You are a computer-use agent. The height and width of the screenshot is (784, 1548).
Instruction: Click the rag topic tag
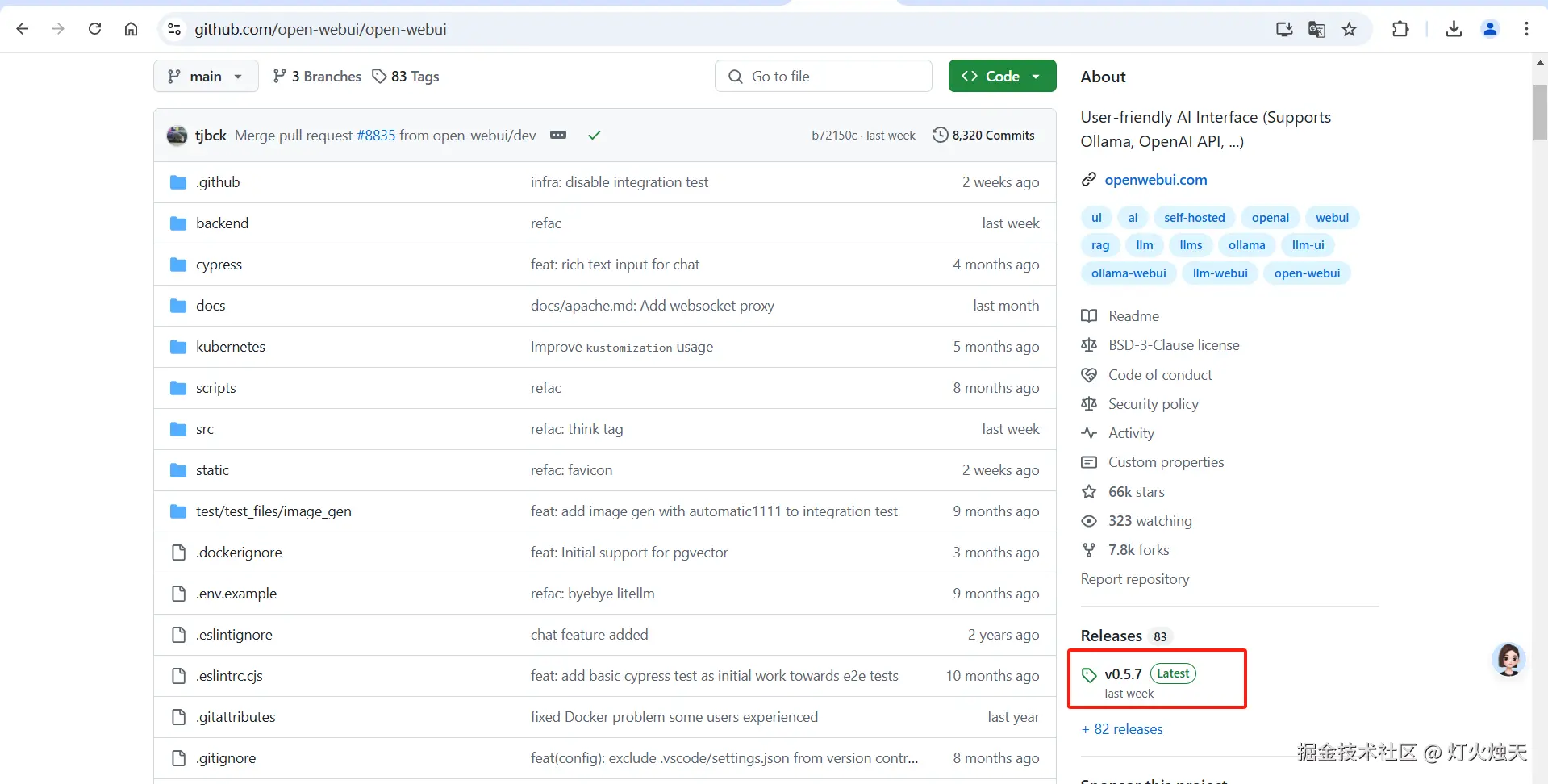(1100, 245)
